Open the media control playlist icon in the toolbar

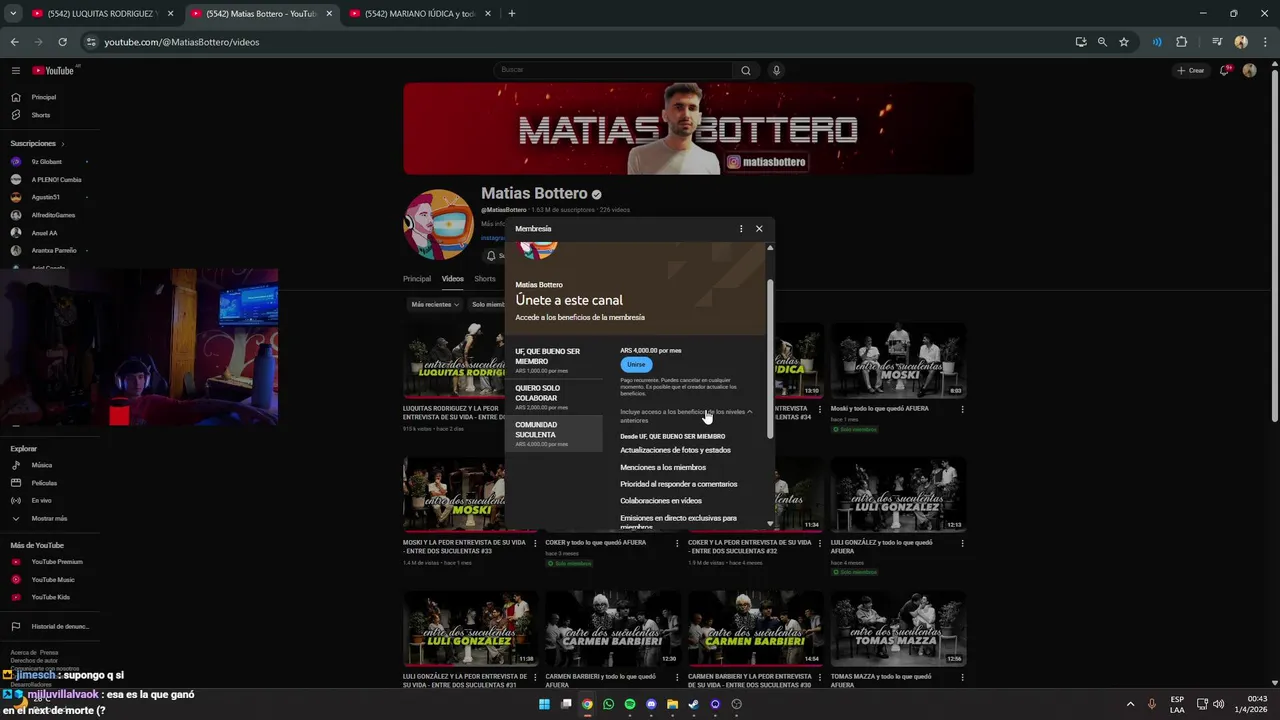(x=1217, y=42)
